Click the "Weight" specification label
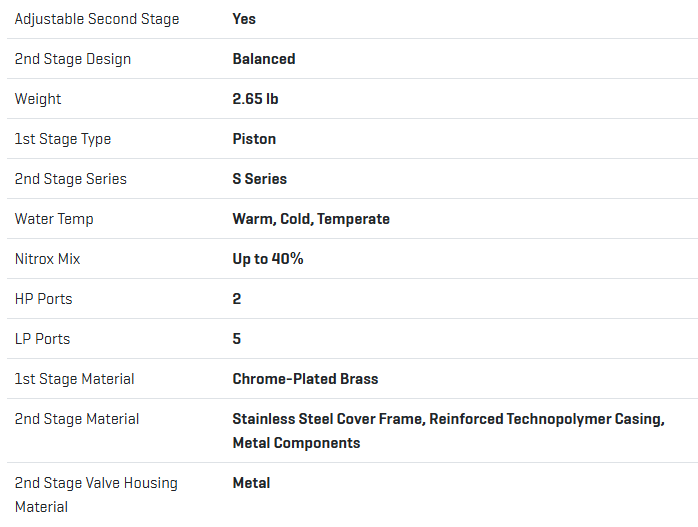Screen dimensions: 698x527 [x=38, y=99]
